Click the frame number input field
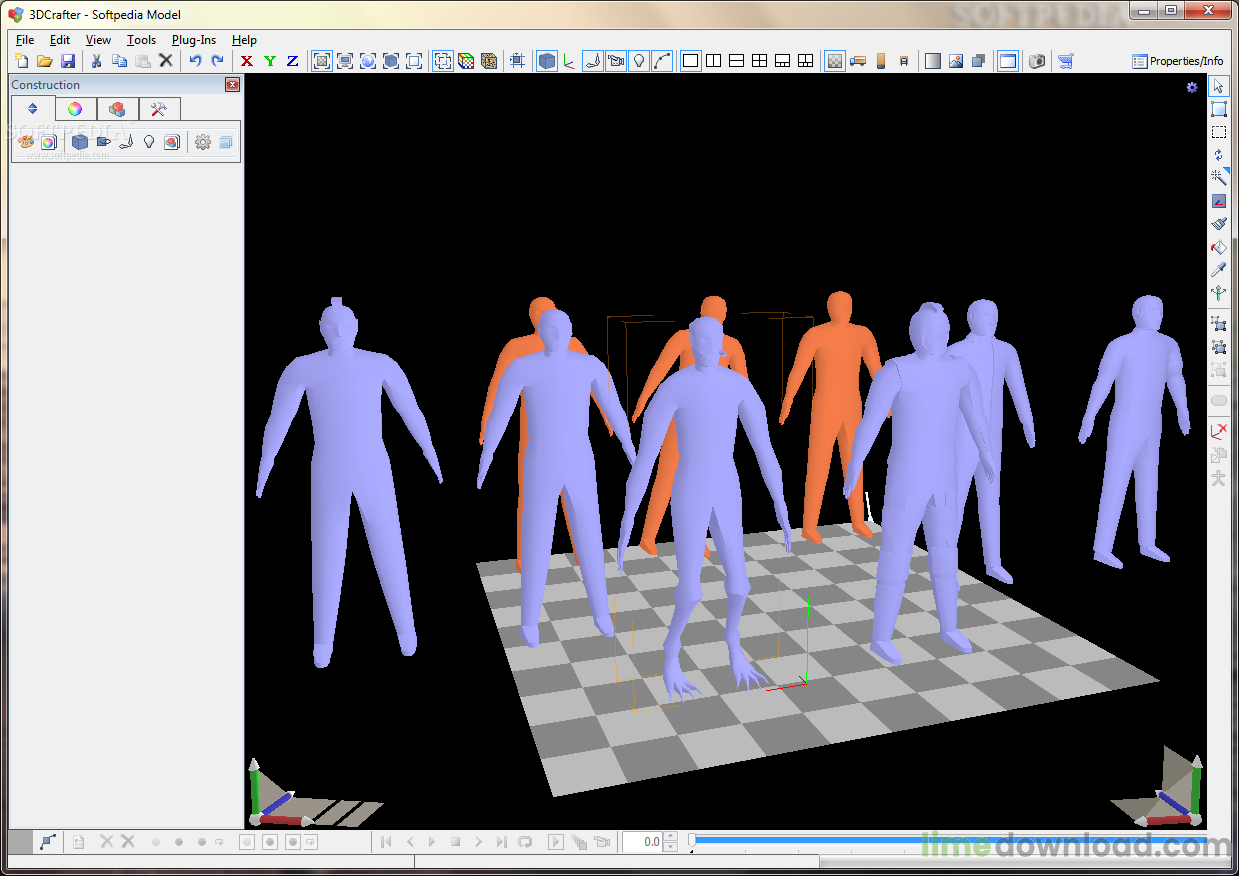 tap(642, 842)
